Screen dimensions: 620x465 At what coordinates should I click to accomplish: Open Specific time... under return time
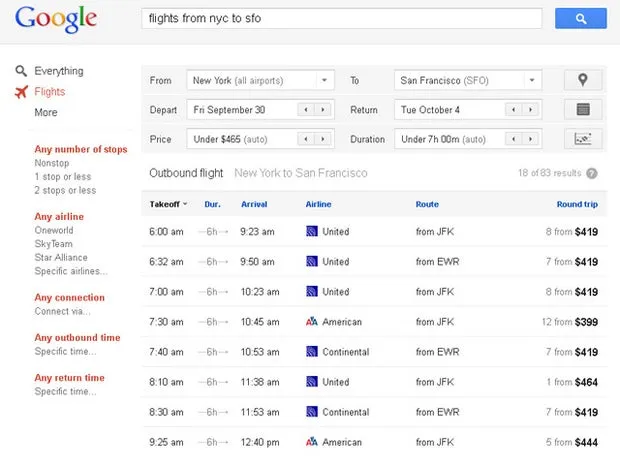point(65,391)
